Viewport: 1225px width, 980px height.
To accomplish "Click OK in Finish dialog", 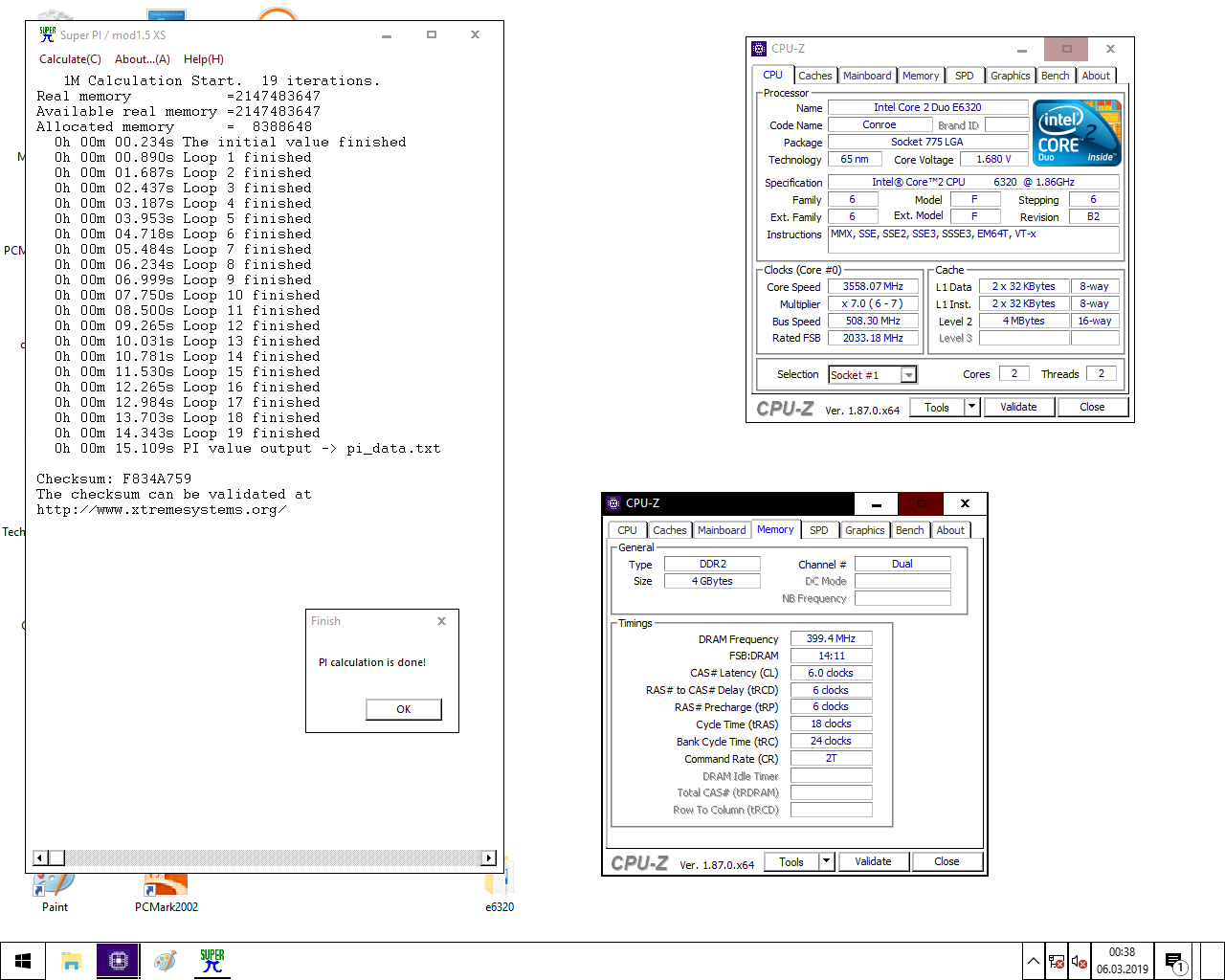I will click(x=404, y=709).
